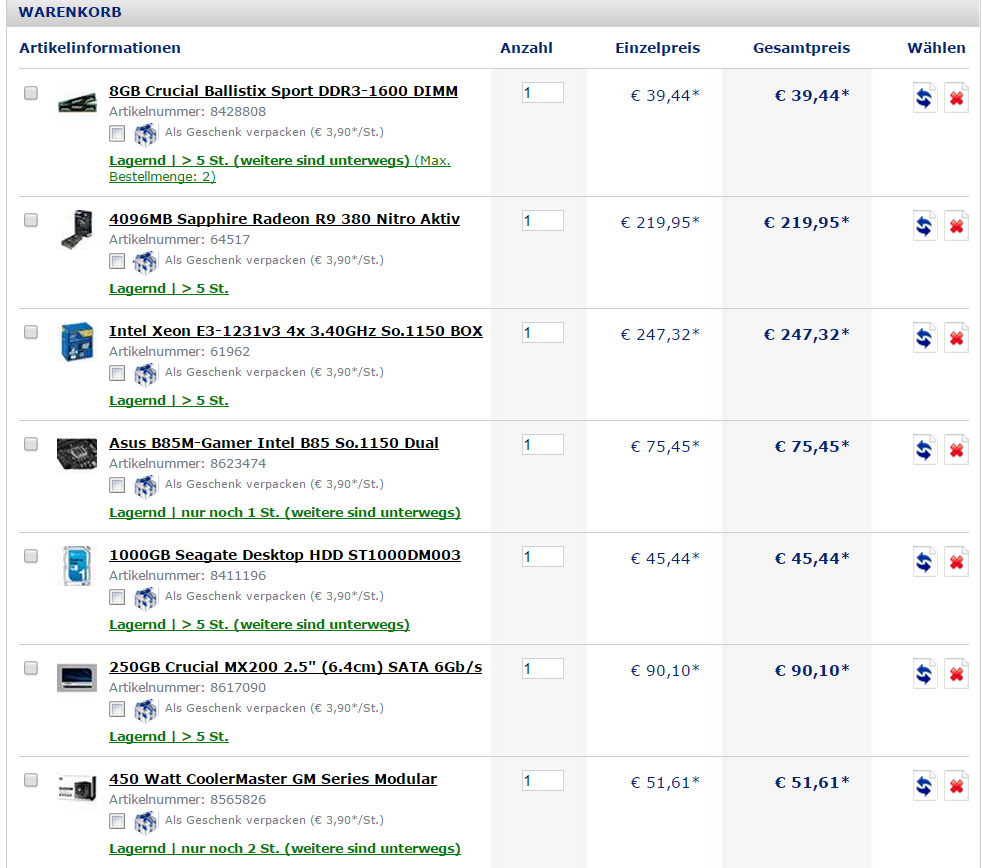Remove 450 Watt CoolerMaster from cart
This screenshot has height=868, width=982.
[x=956, y=785]
